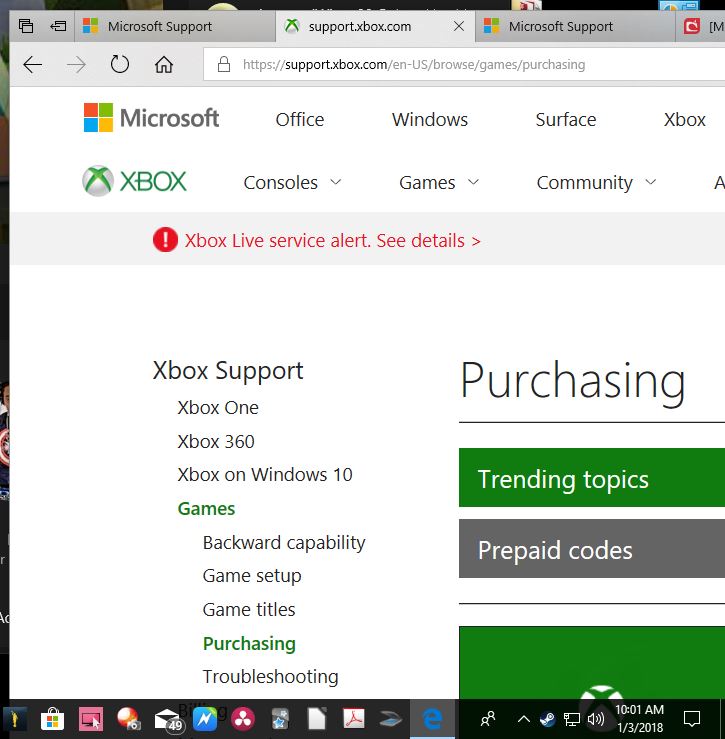This screenshot has height=739, width=725.
Task: Click the browser Forward arrow
Action: [76, 65]
